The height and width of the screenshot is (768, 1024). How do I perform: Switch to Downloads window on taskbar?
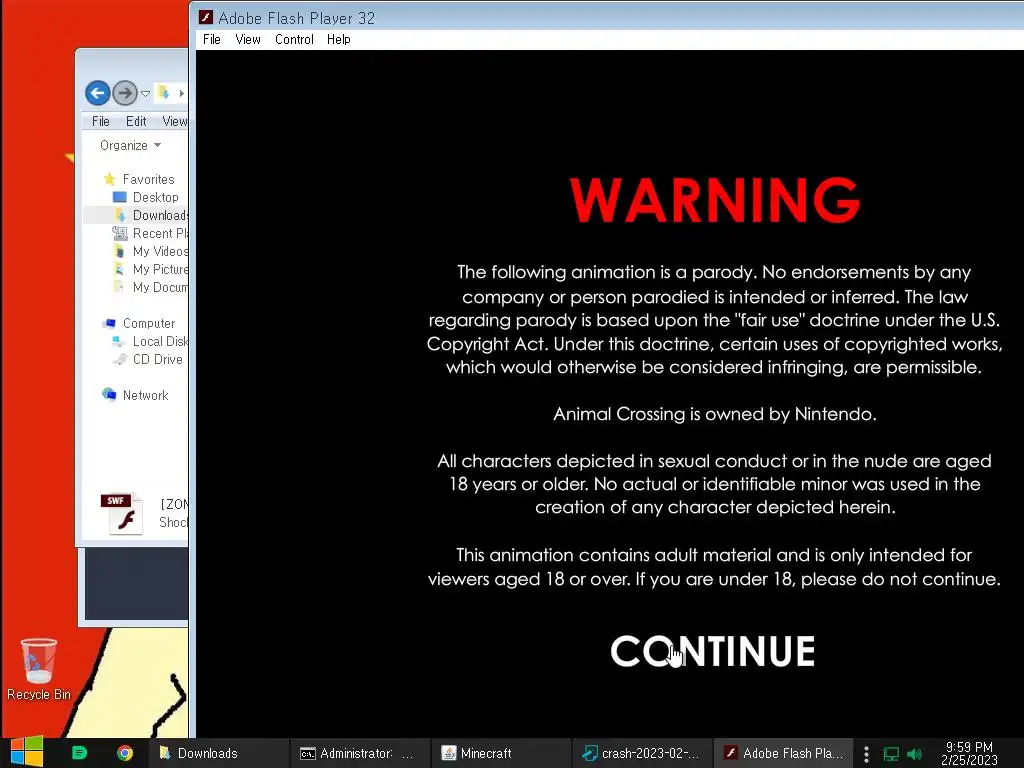click(218, 753)
